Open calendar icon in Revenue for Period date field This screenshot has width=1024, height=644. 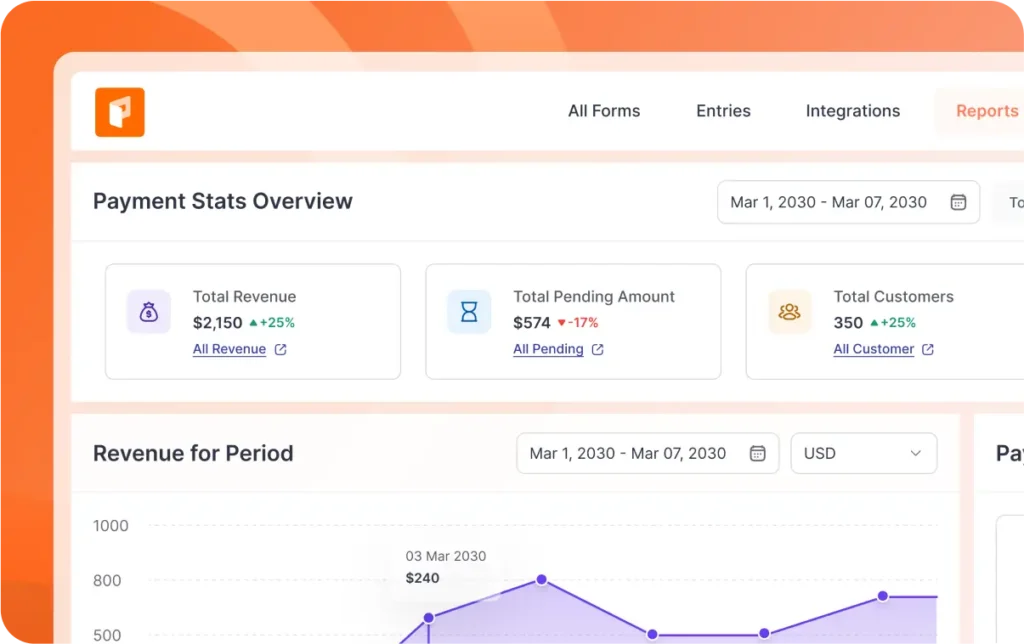tap(758, 453)
